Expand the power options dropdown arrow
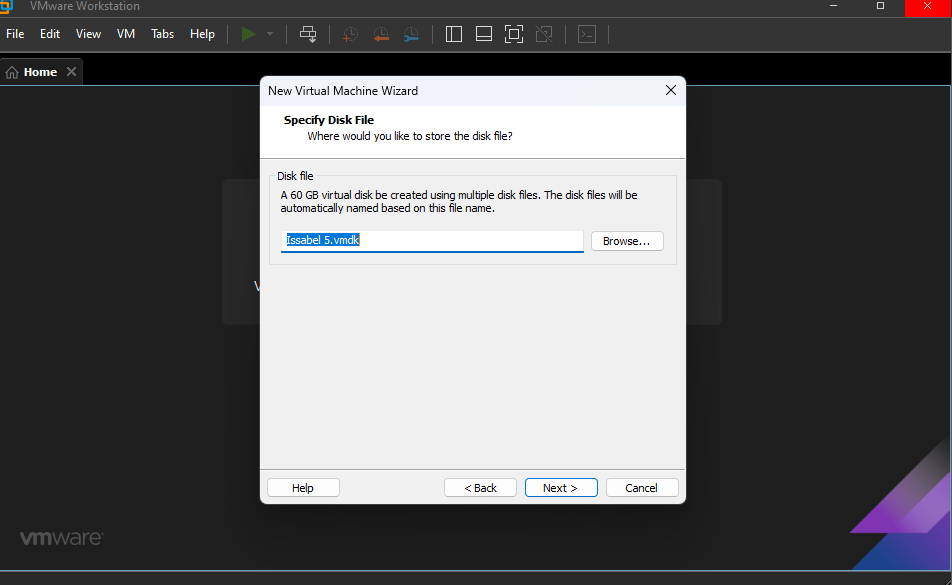952x585 pixels. [270, 34]
